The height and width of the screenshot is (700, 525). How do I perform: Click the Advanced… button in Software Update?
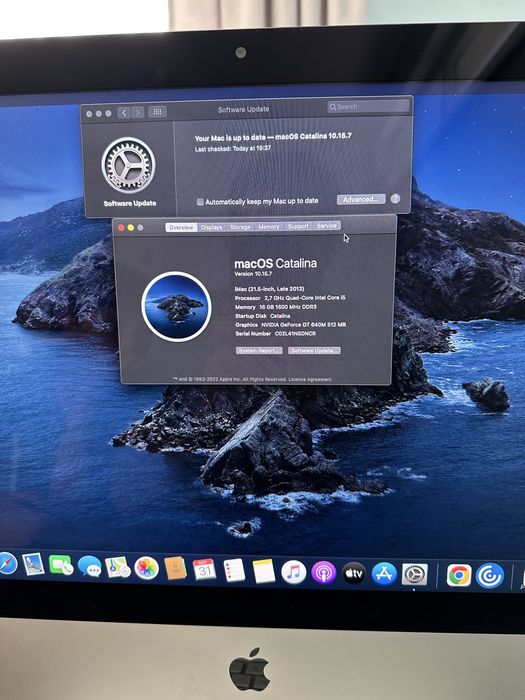(361, 199)
